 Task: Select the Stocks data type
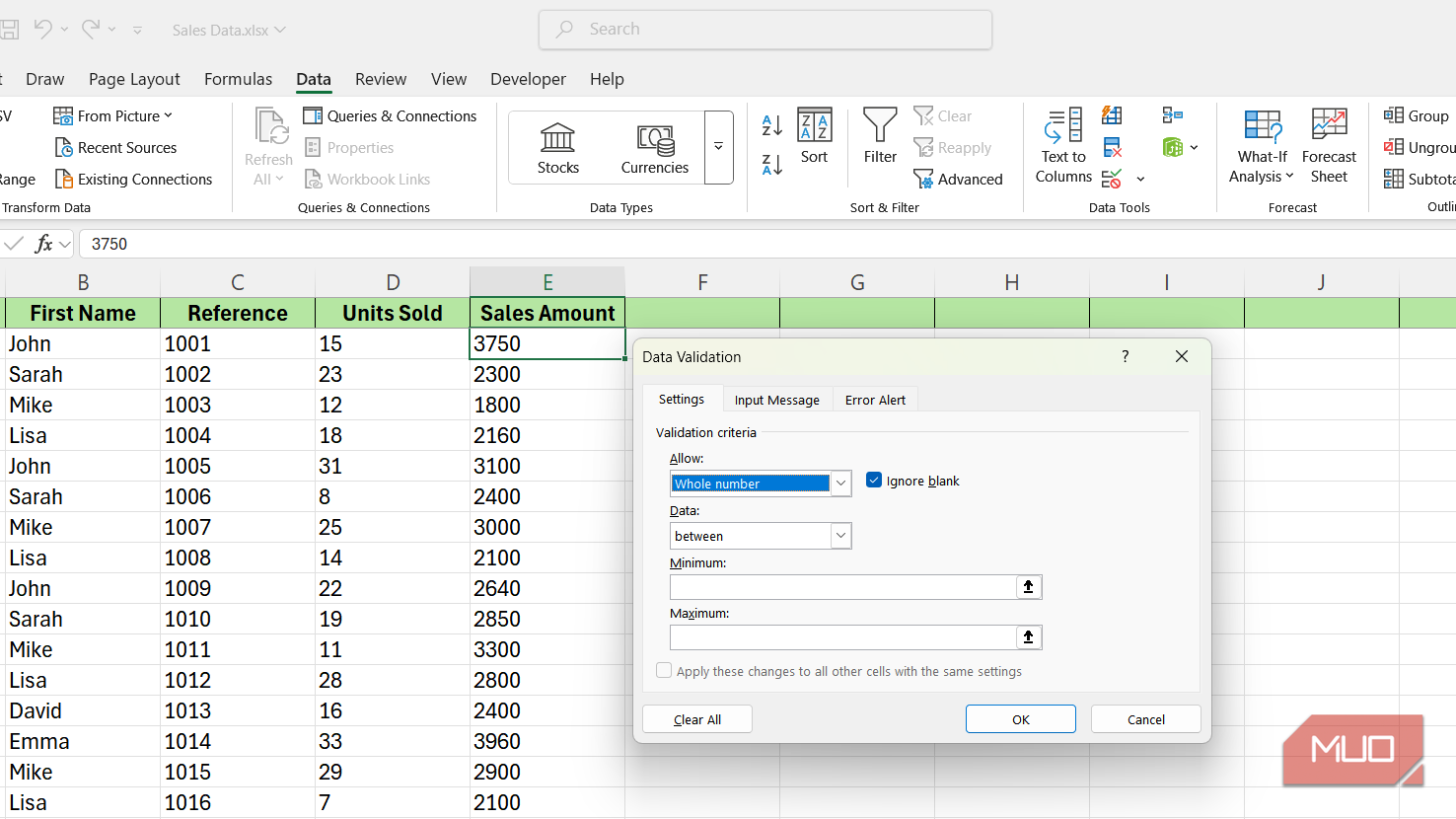click(x=558, y=148)
